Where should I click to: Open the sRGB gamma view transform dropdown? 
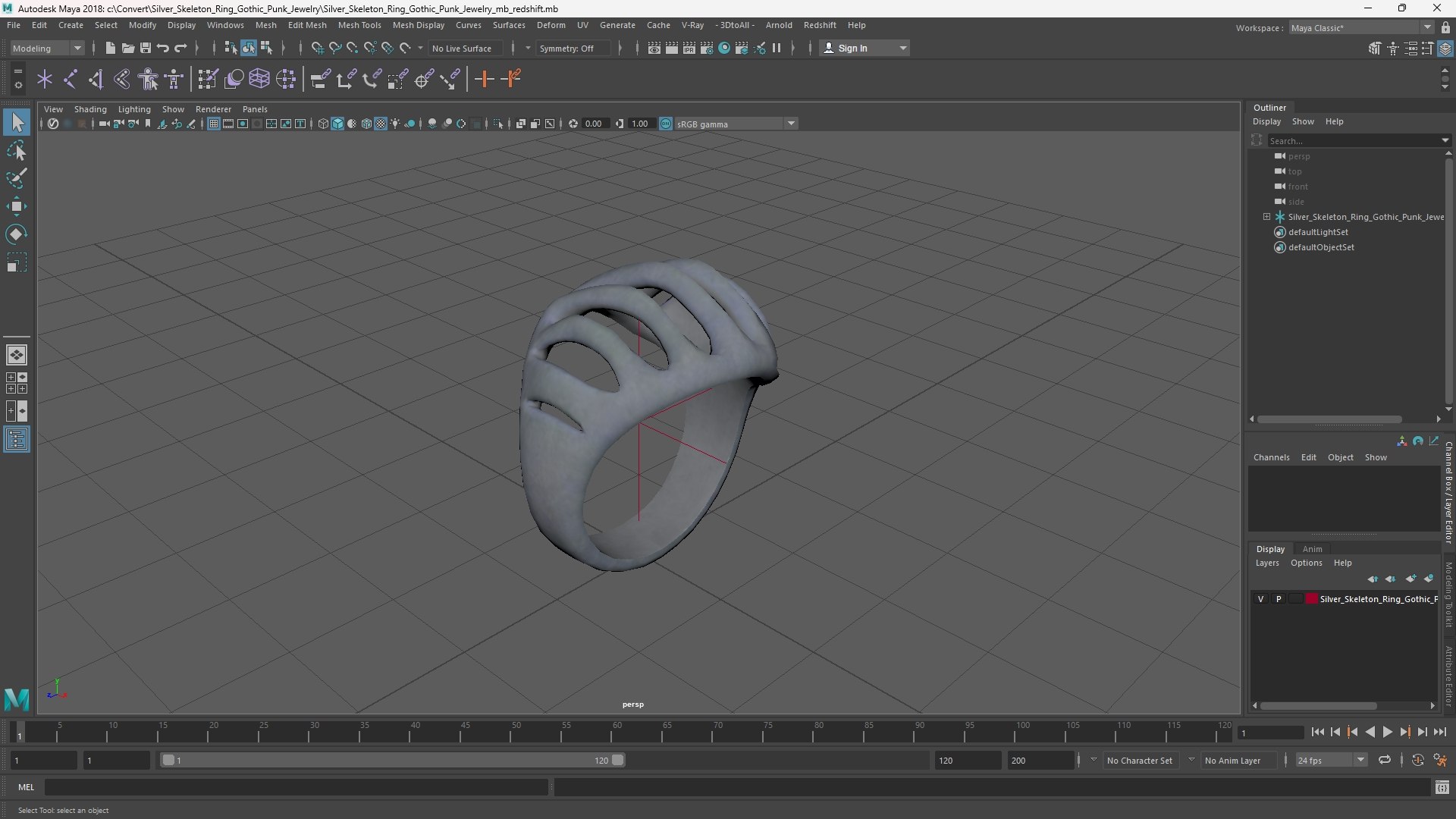pyautogui.click(x=736, y=124)
